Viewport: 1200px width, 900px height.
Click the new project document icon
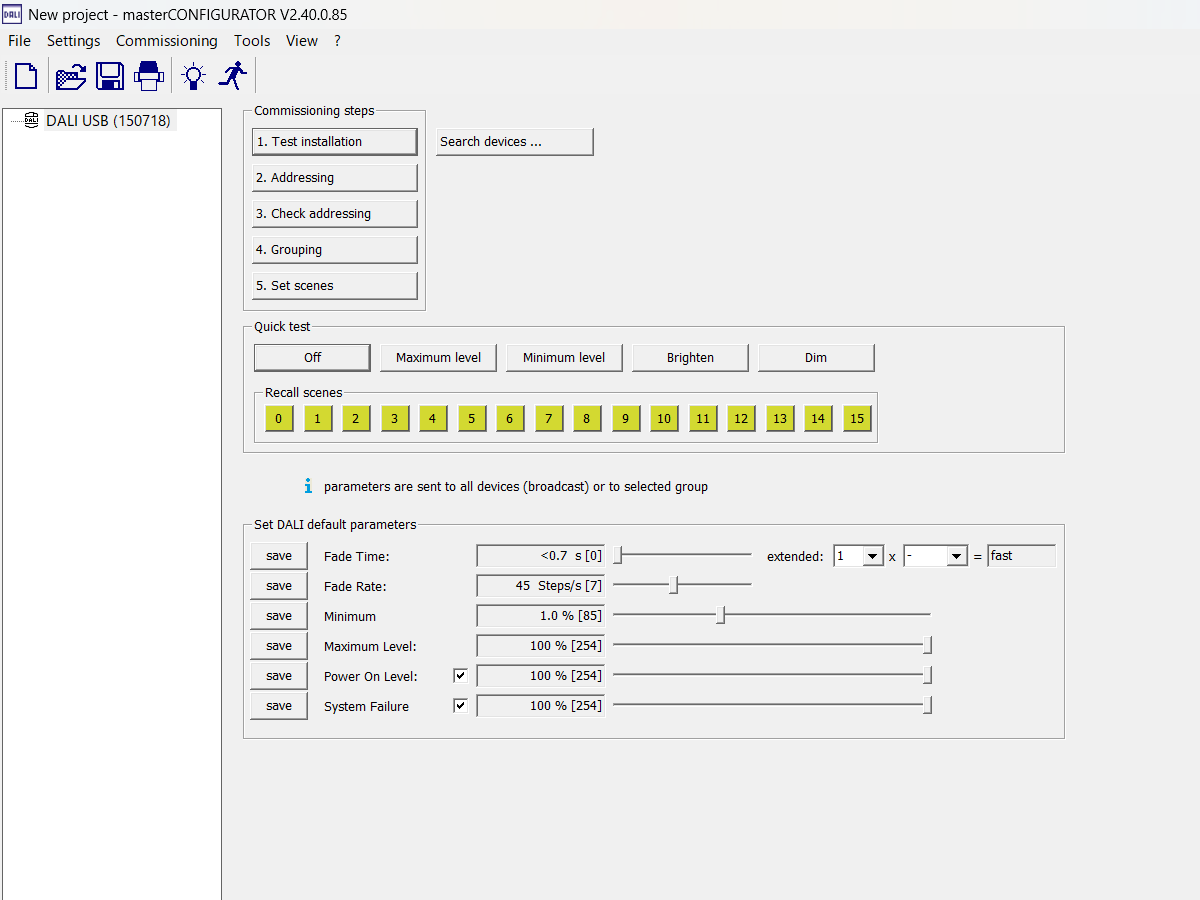point(26,76)
